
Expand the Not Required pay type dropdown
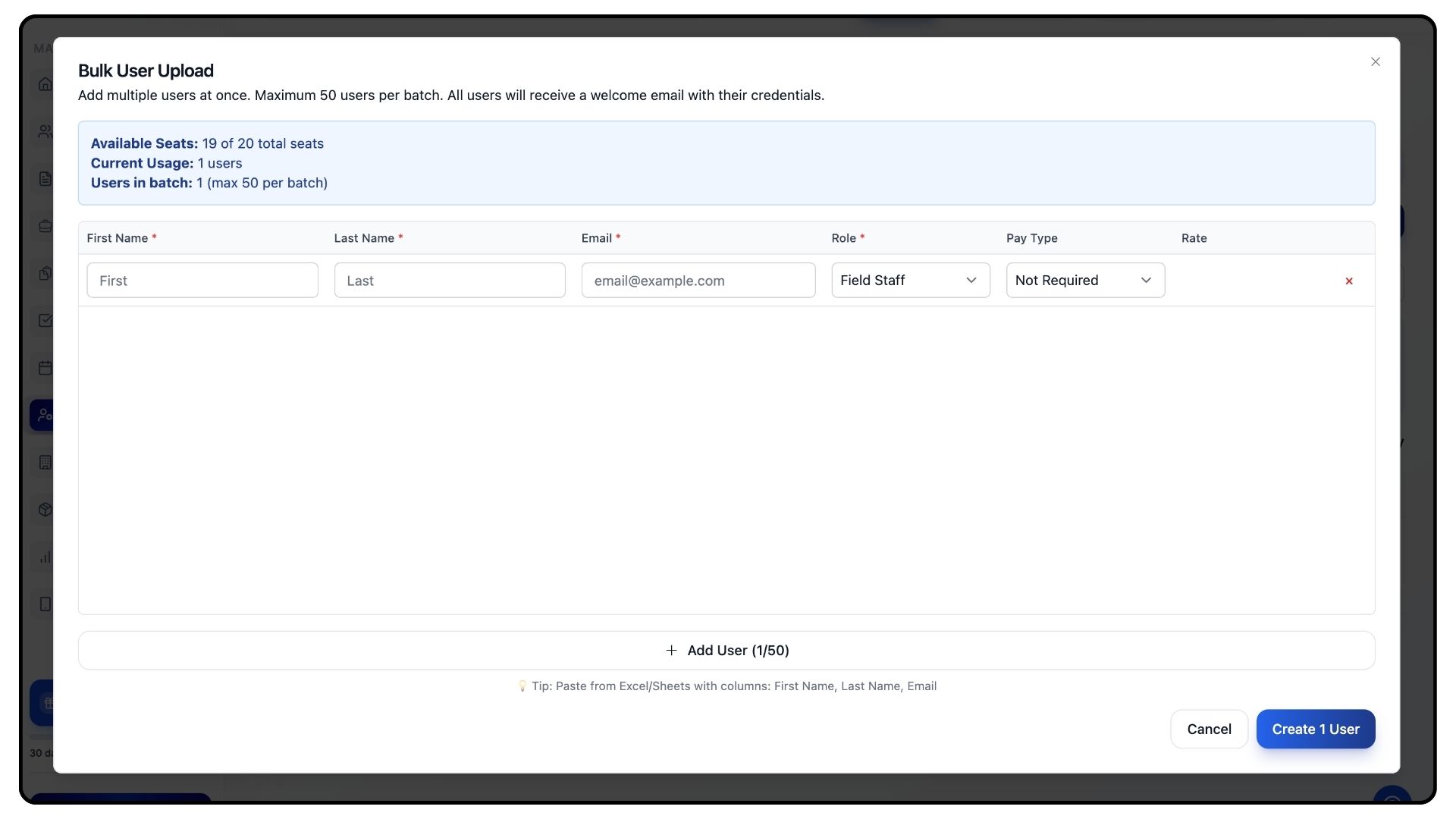[1084, 281]
